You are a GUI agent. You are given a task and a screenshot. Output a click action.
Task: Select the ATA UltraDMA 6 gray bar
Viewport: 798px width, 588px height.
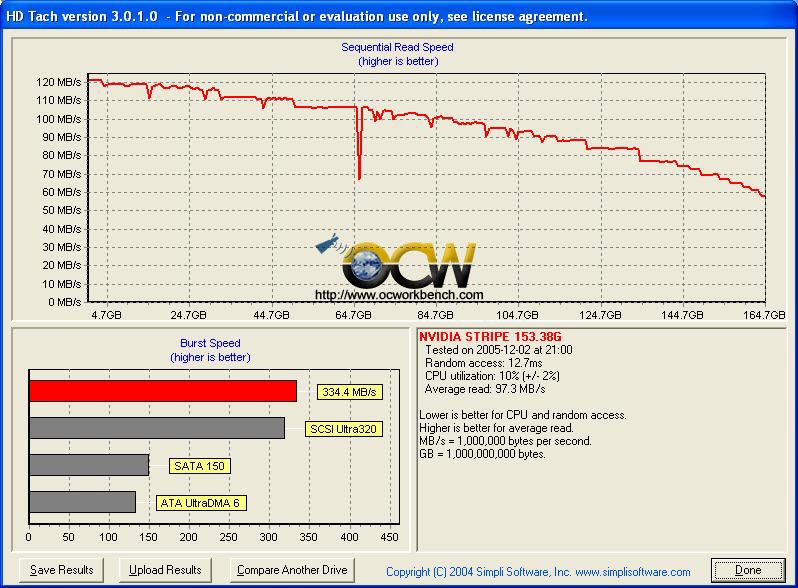point(82,502)
